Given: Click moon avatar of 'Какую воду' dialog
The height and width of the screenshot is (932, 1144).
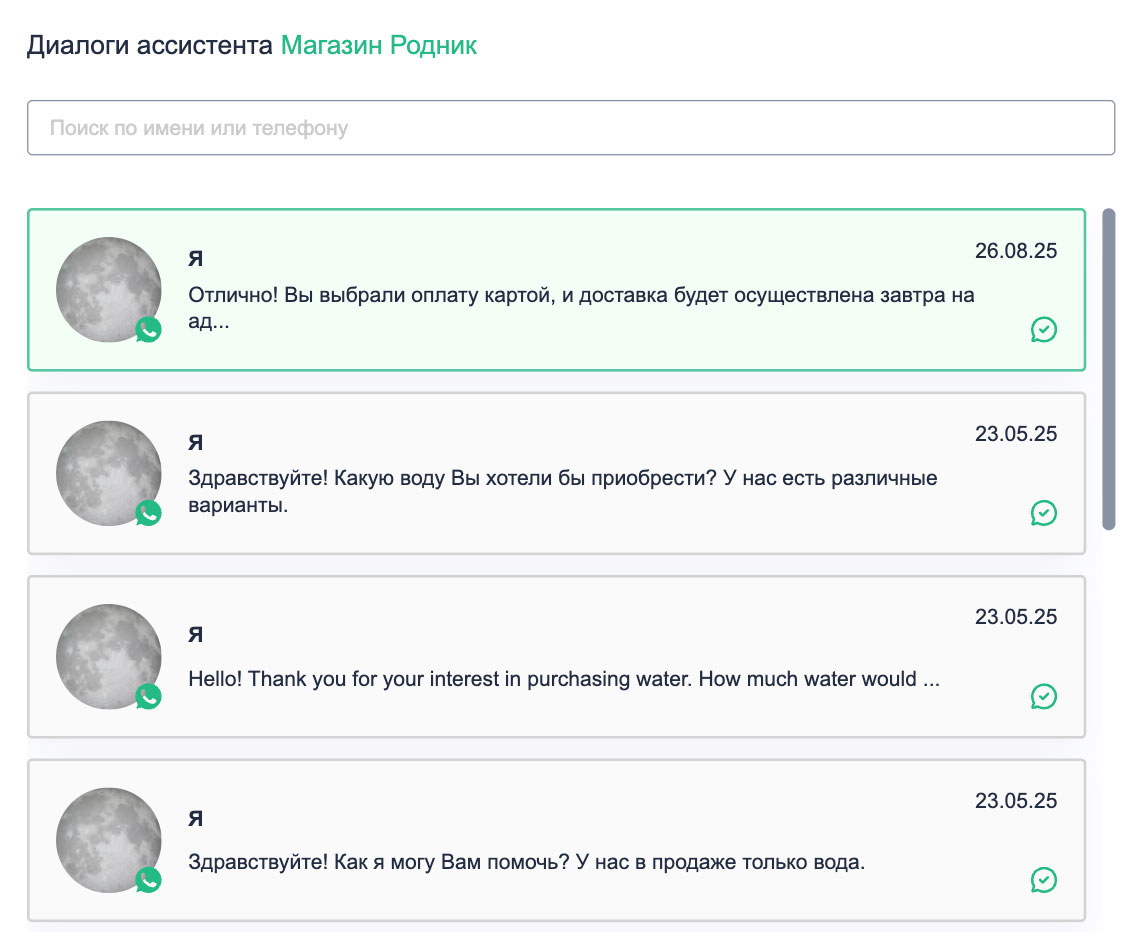Looking at the screenshot, I should (x=107, y=471).
